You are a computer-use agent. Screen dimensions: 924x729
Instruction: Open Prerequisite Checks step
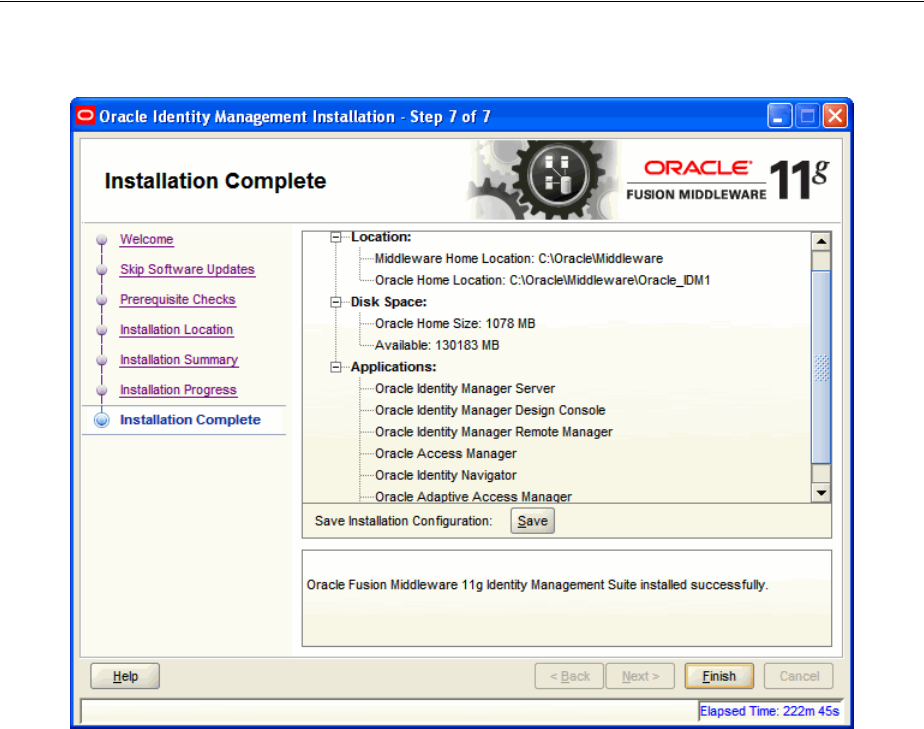(x=177, y=299)
